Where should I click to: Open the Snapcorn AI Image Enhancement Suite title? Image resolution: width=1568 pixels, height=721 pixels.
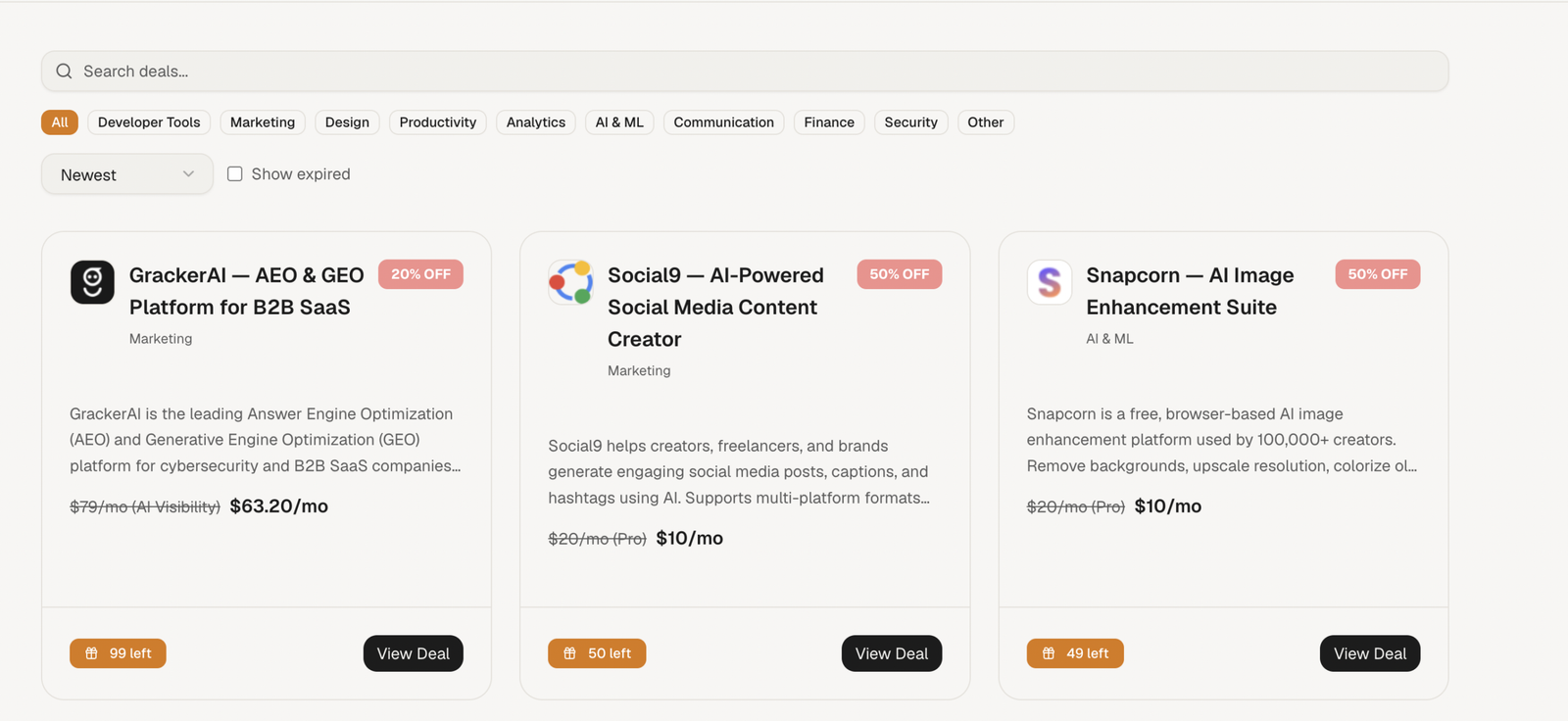tap(1190, 291)
